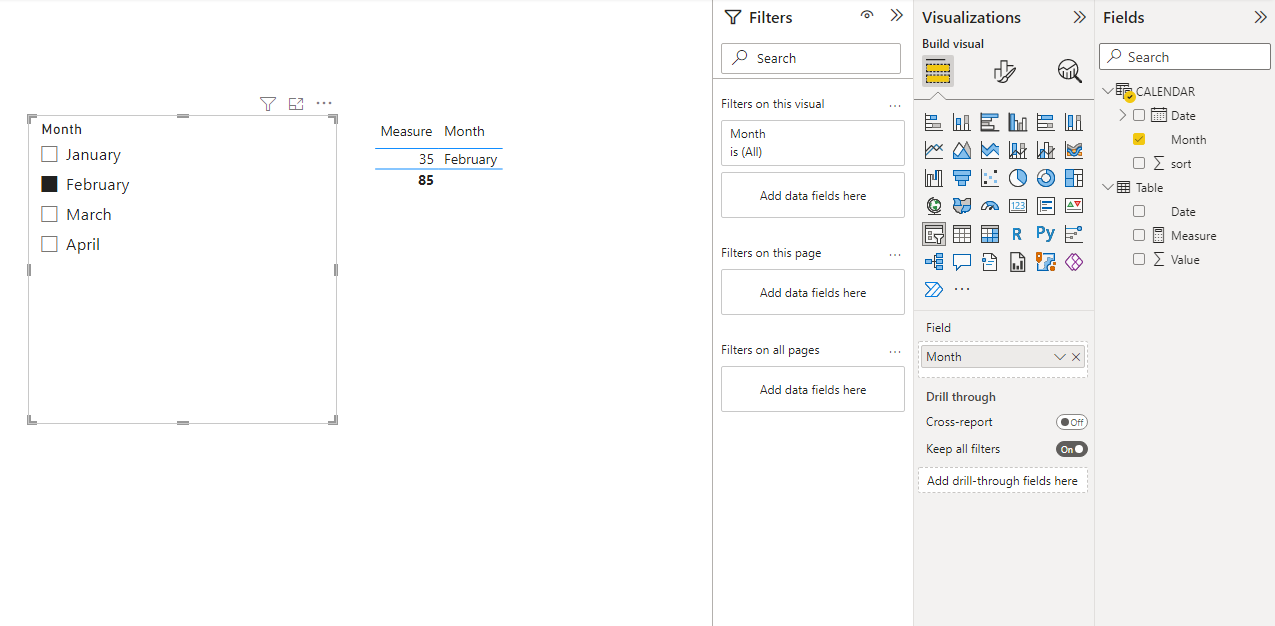The height and width of the screenshot is (626, 1275).
Task: Select the Funnel chart visual
Action: 962,178
